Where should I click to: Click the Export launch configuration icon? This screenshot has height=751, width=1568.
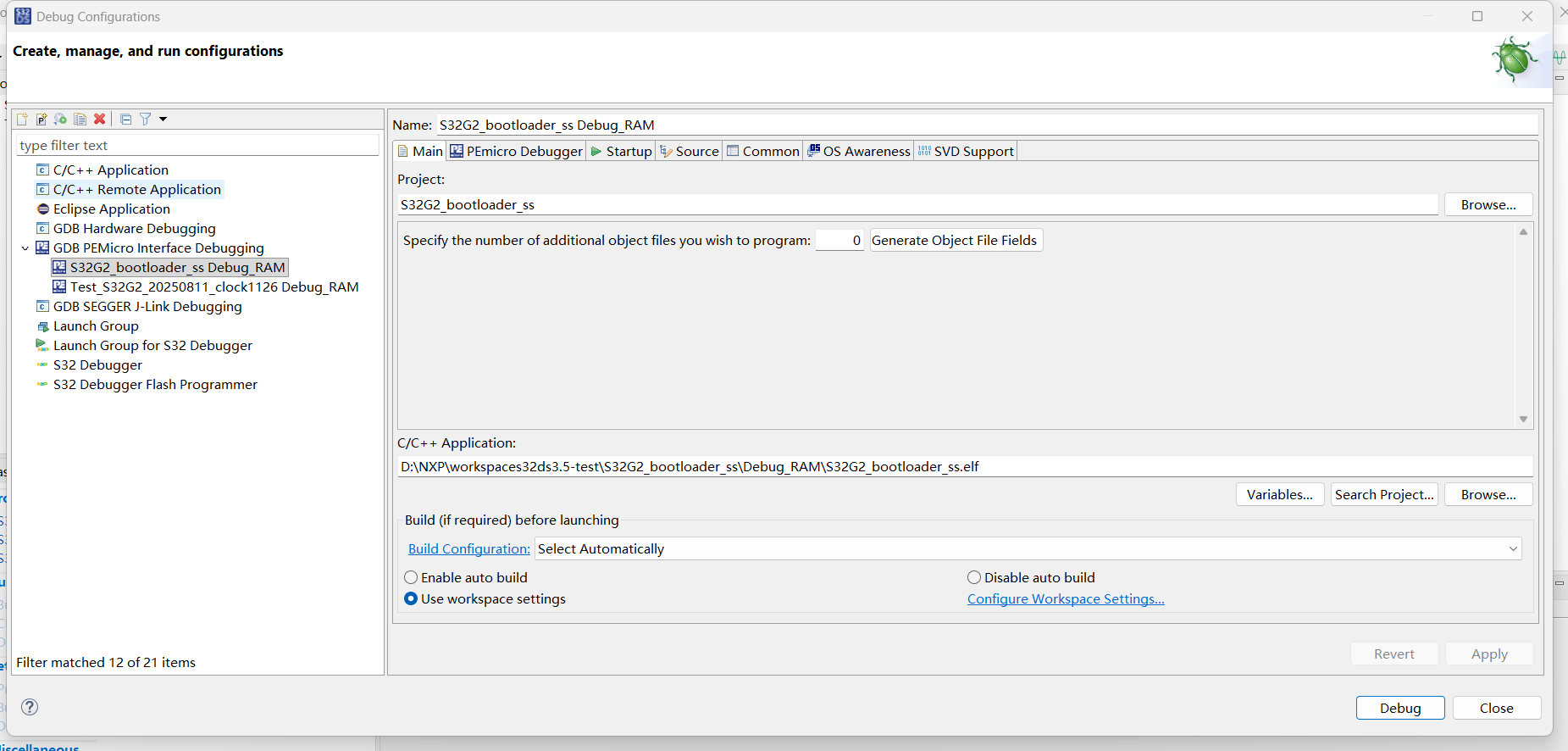click(61, 120)
